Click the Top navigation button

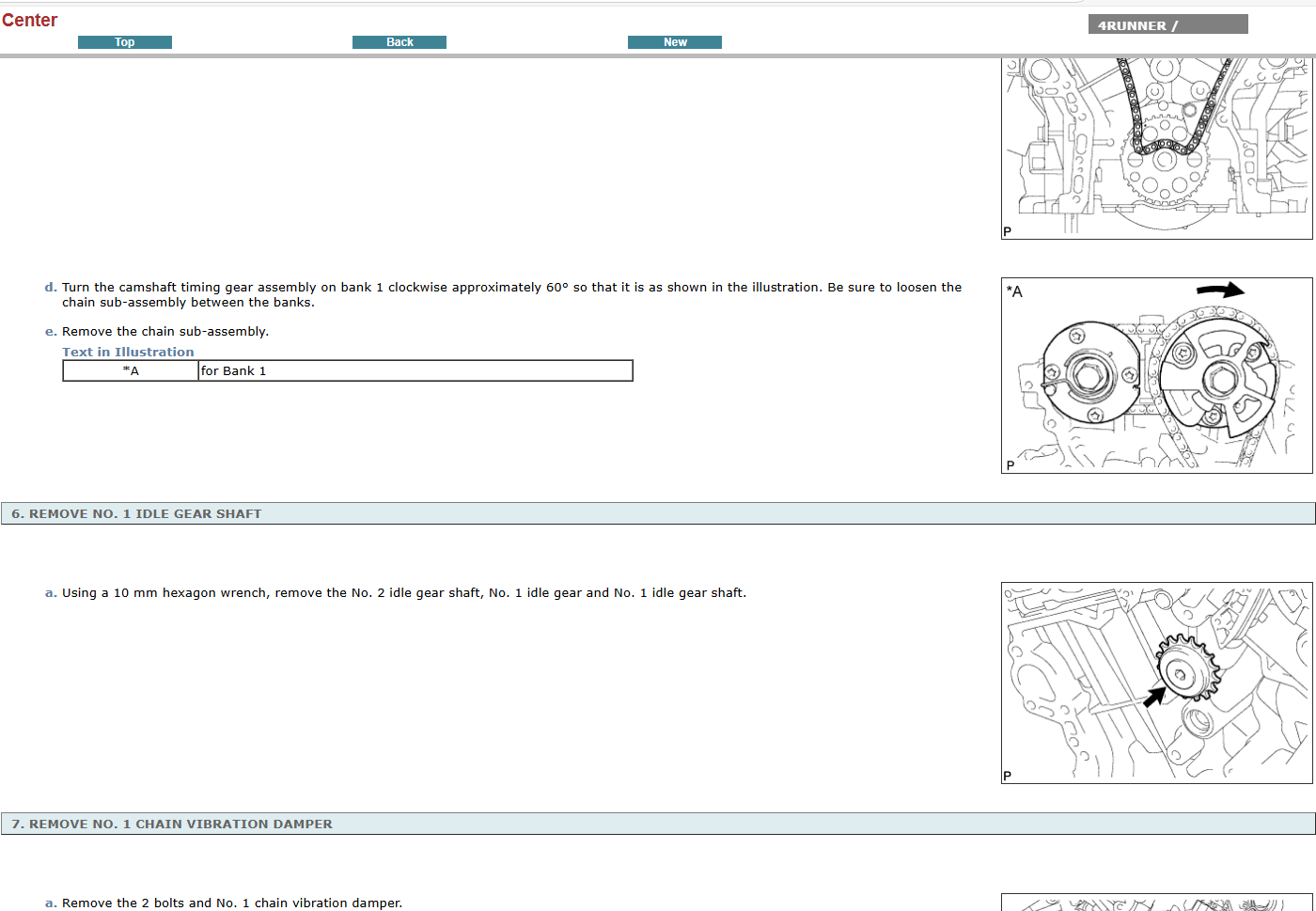(x=124, y=42)
